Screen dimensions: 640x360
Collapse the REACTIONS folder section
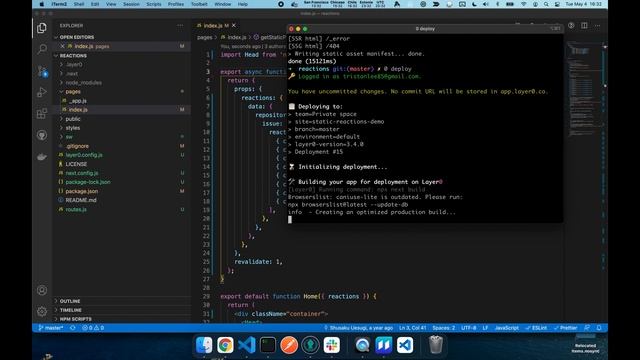73,56
